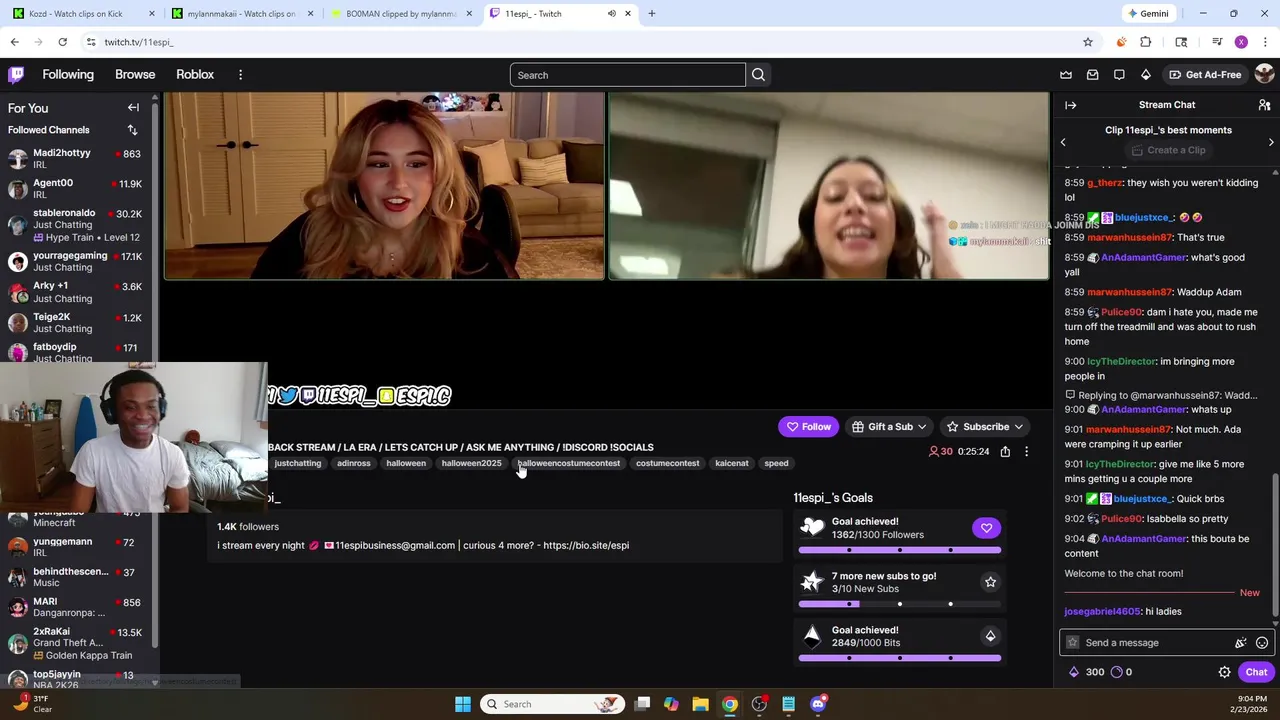Open the Following tab
Screen dimensions: 1280x720
[x=68, y=75]
